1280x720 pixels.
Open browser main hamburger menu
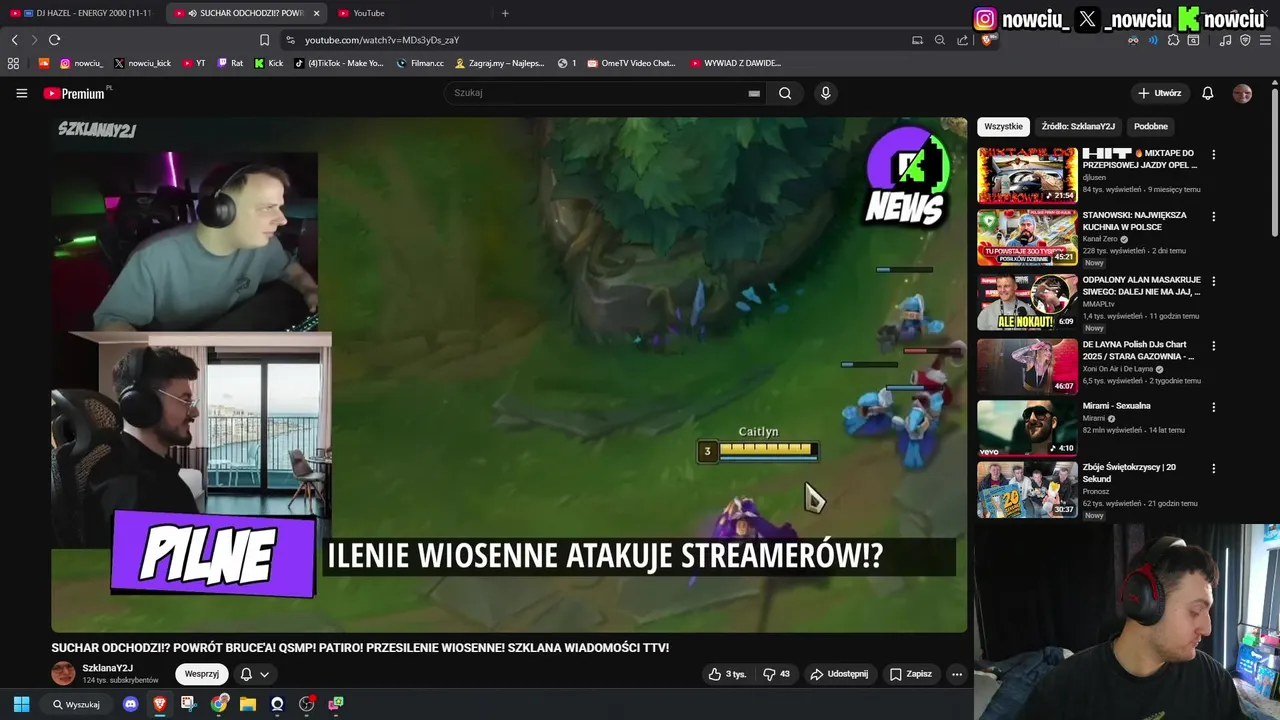point(1265,40)
